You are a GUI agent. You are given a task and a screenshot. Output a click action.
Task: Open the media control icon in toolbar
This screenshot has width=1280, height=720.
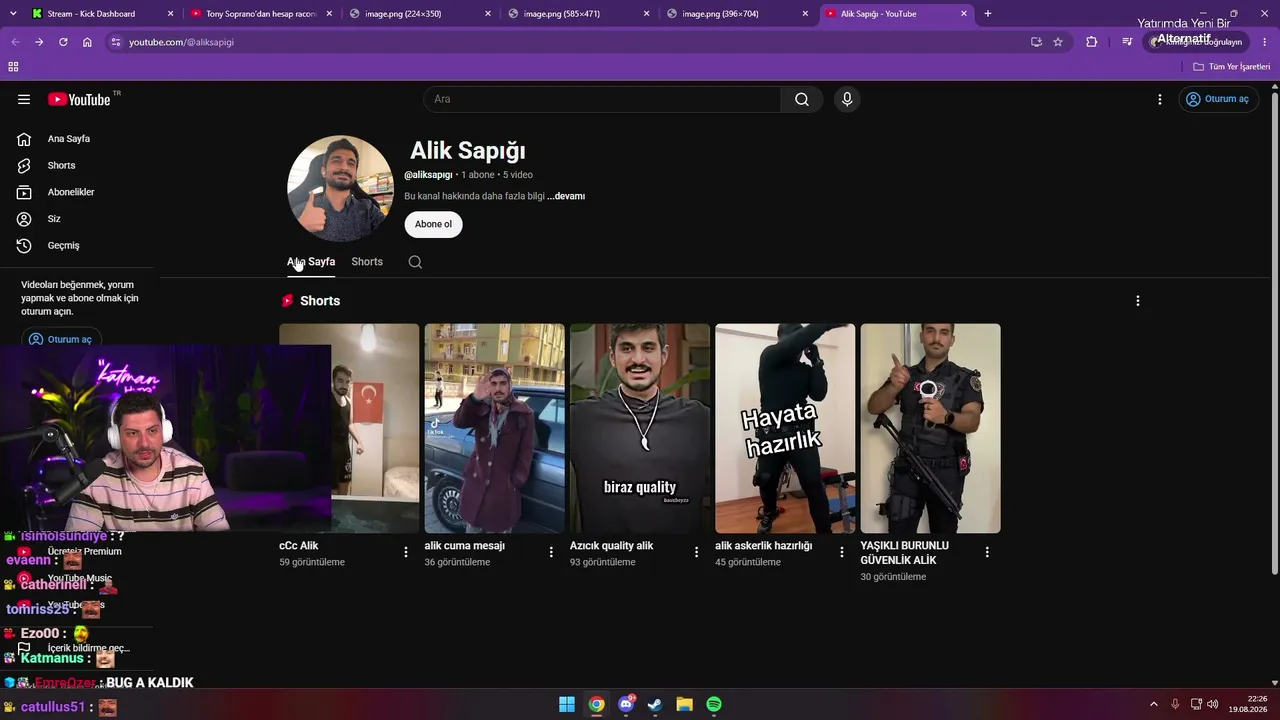1127,42
